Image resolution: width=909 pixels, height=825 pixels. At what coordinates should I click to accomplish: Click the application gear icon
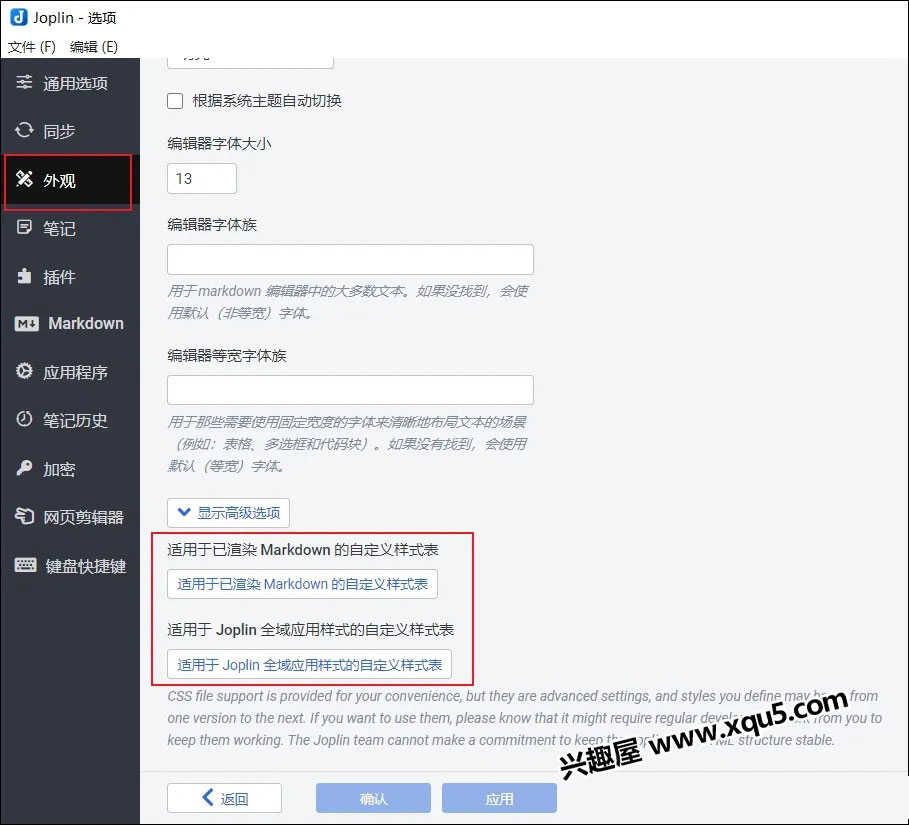click(x=24, y=371)
